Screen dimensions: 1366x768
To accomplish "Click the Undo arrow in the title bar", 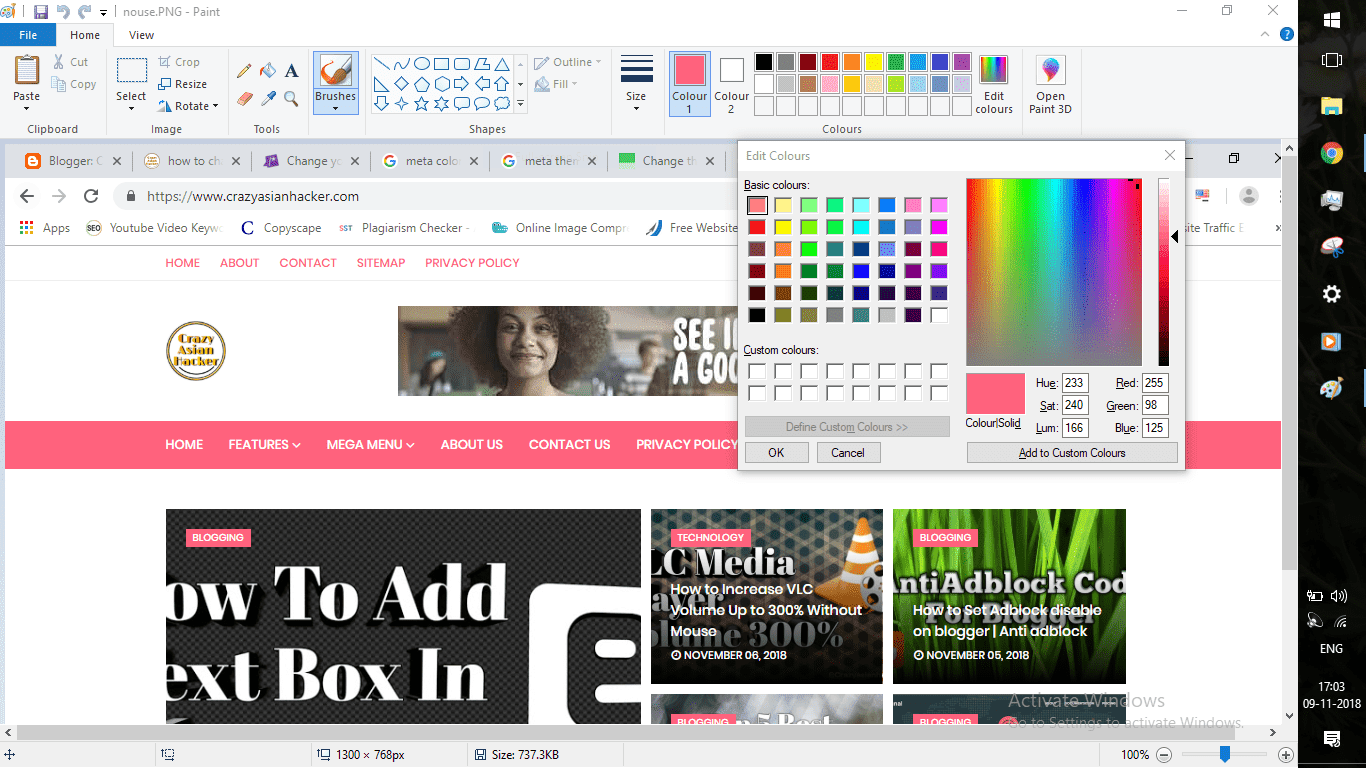I will point(63,12).
